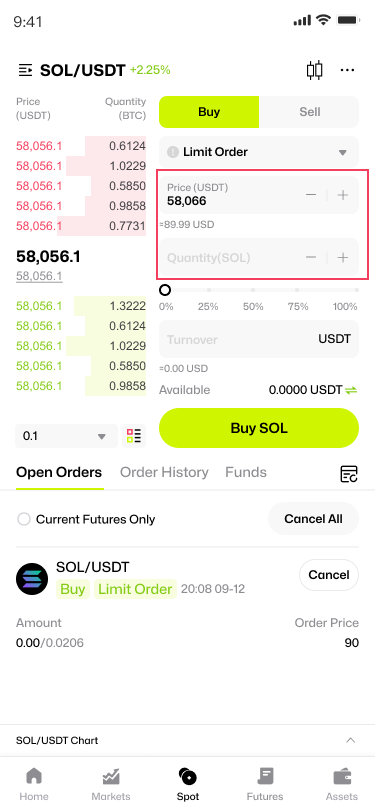Go to Markets in bottom navigation
Viewport: 375px width, 812px height.
coord(111,785)
